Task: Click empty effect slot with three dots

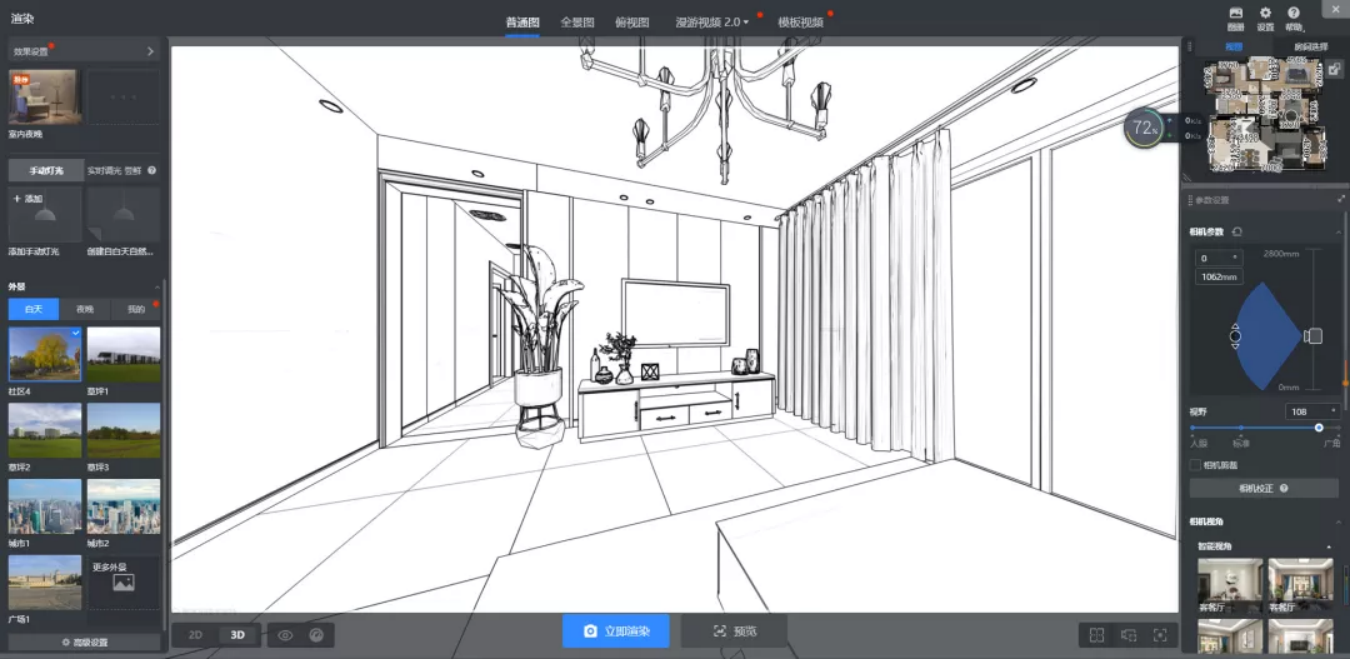Action: click(x=123, y=97)
